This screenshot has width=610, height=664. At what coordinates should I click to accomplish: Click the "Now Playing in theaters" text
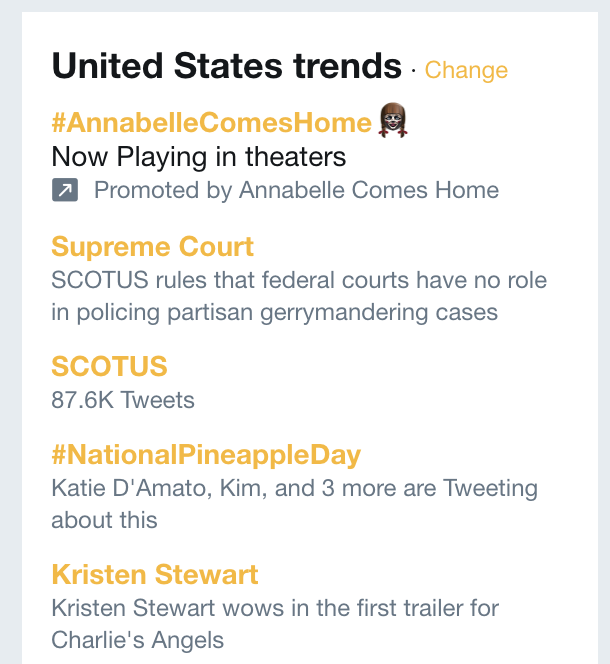click(x=198, y=157)
